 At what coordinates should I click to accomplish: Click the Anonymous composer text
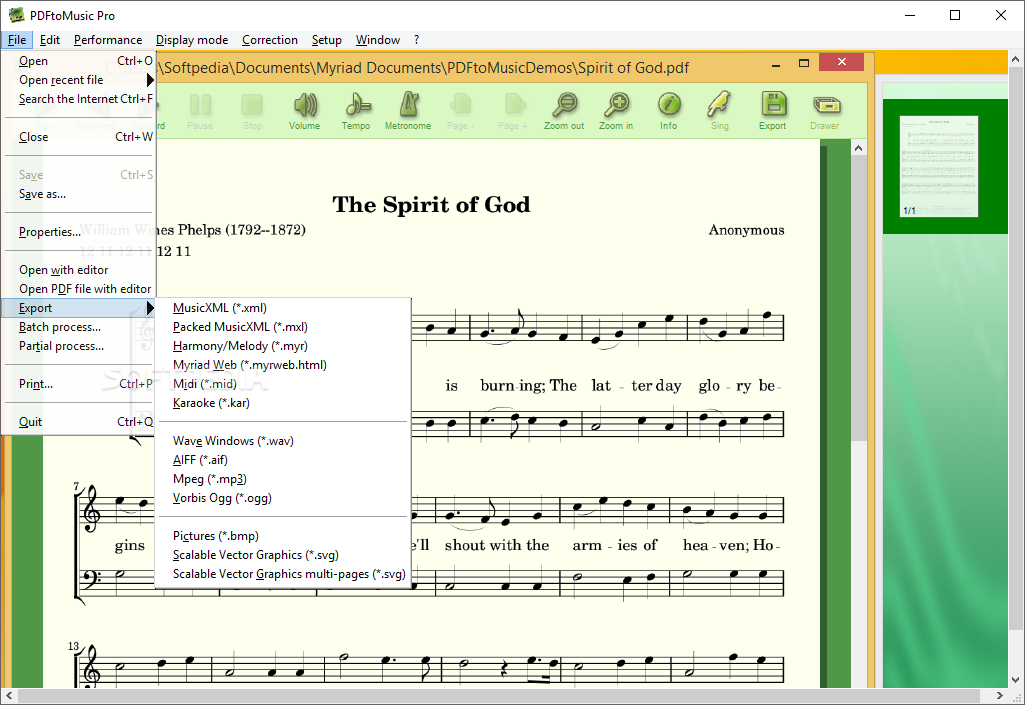pyautogui.click(x=747, y=230)
